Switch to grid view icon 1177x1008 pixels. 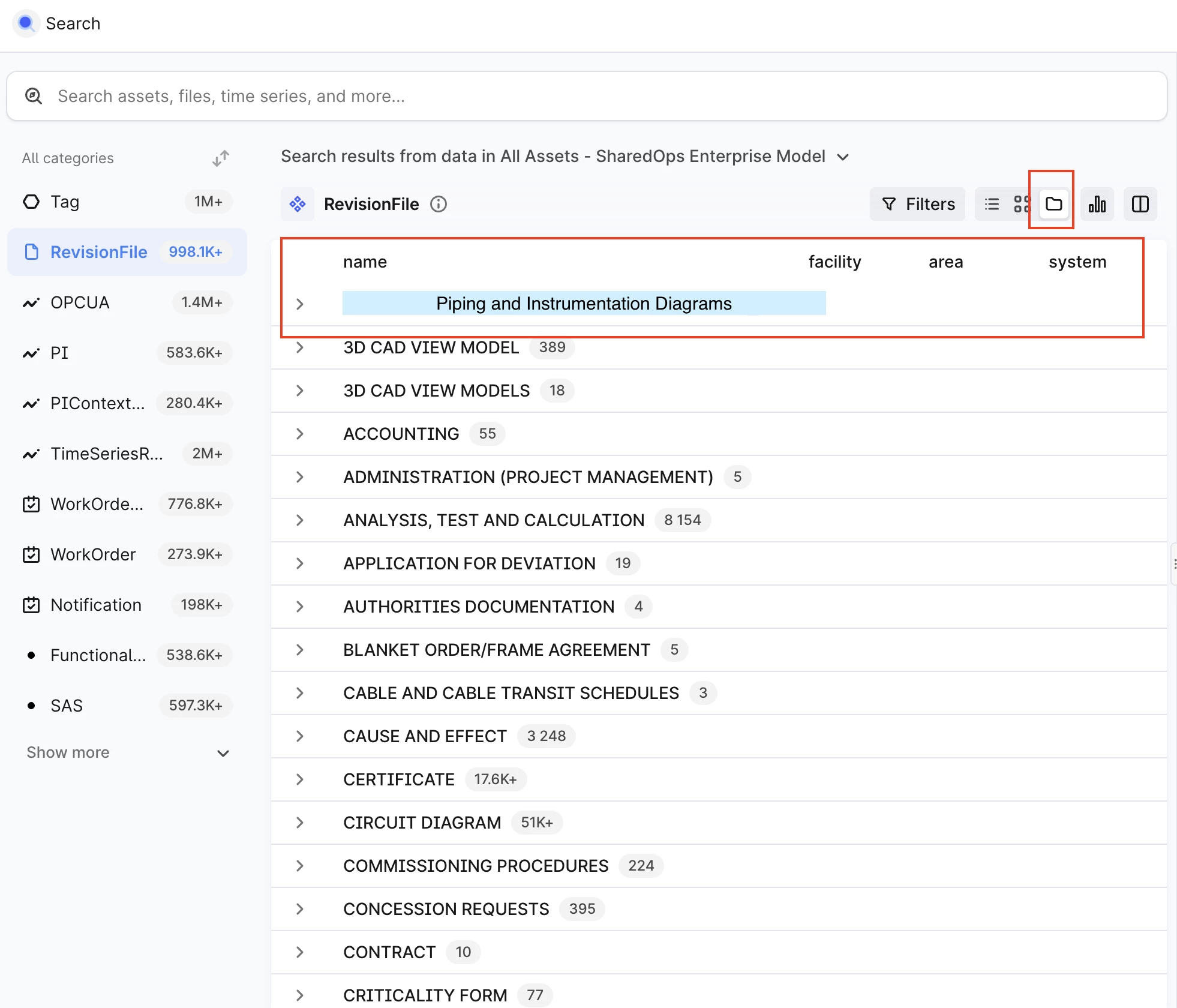1021,204
